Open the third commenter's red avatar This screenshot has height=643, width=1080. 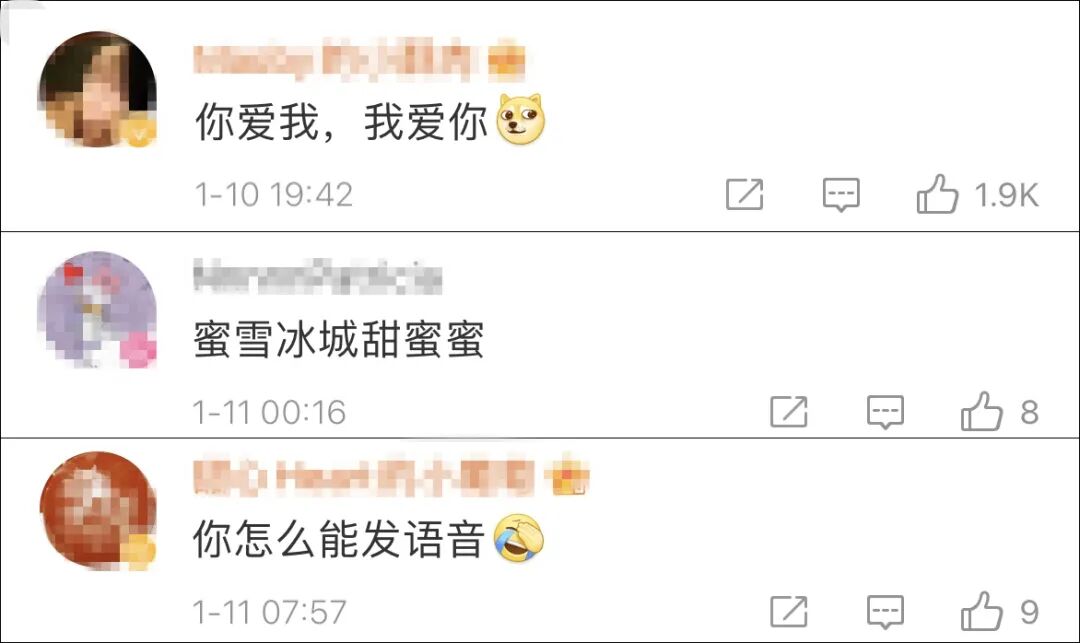point(97,510)
